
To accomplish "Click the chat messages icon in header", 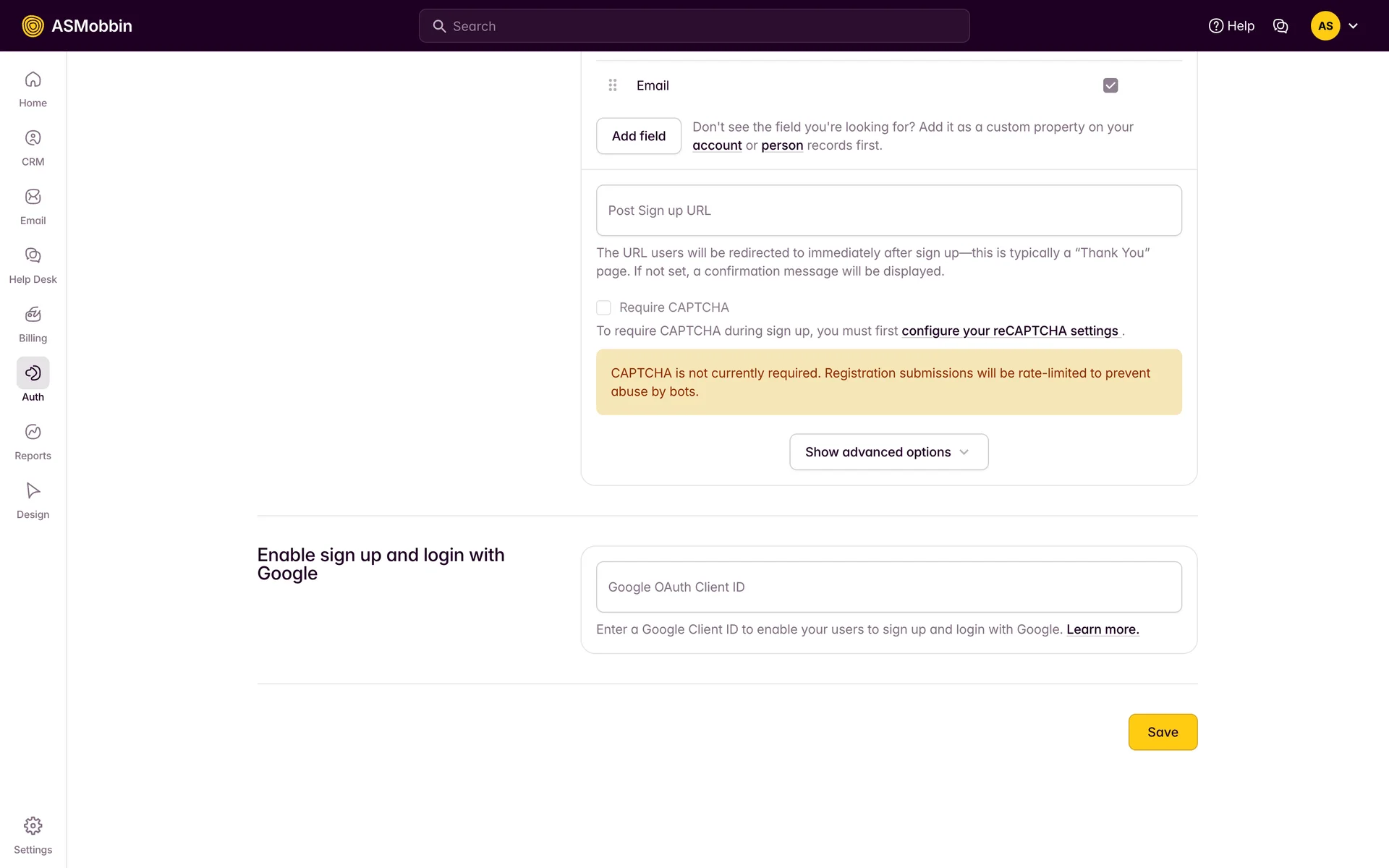I will click(1280, 26).
